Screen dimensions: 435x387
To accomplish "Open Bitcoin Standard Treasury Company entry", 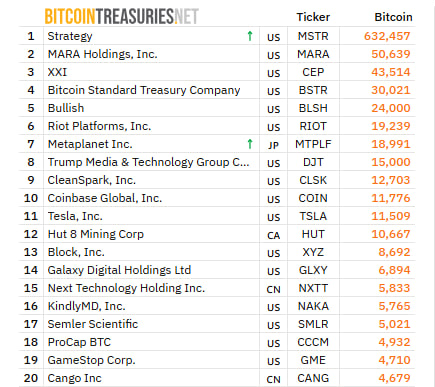I will coord(144,90).
